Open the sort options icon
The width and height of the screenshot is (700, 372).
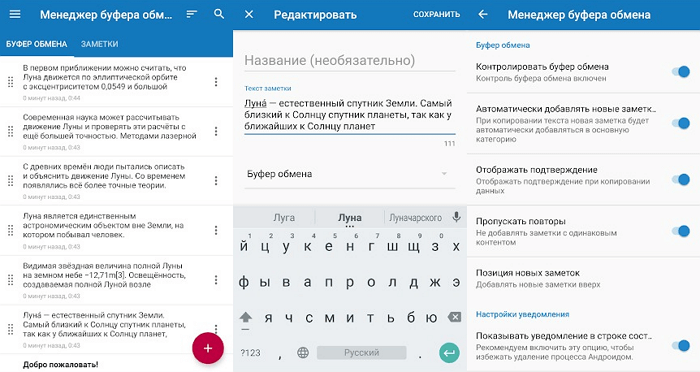click(x=192, y=14)
